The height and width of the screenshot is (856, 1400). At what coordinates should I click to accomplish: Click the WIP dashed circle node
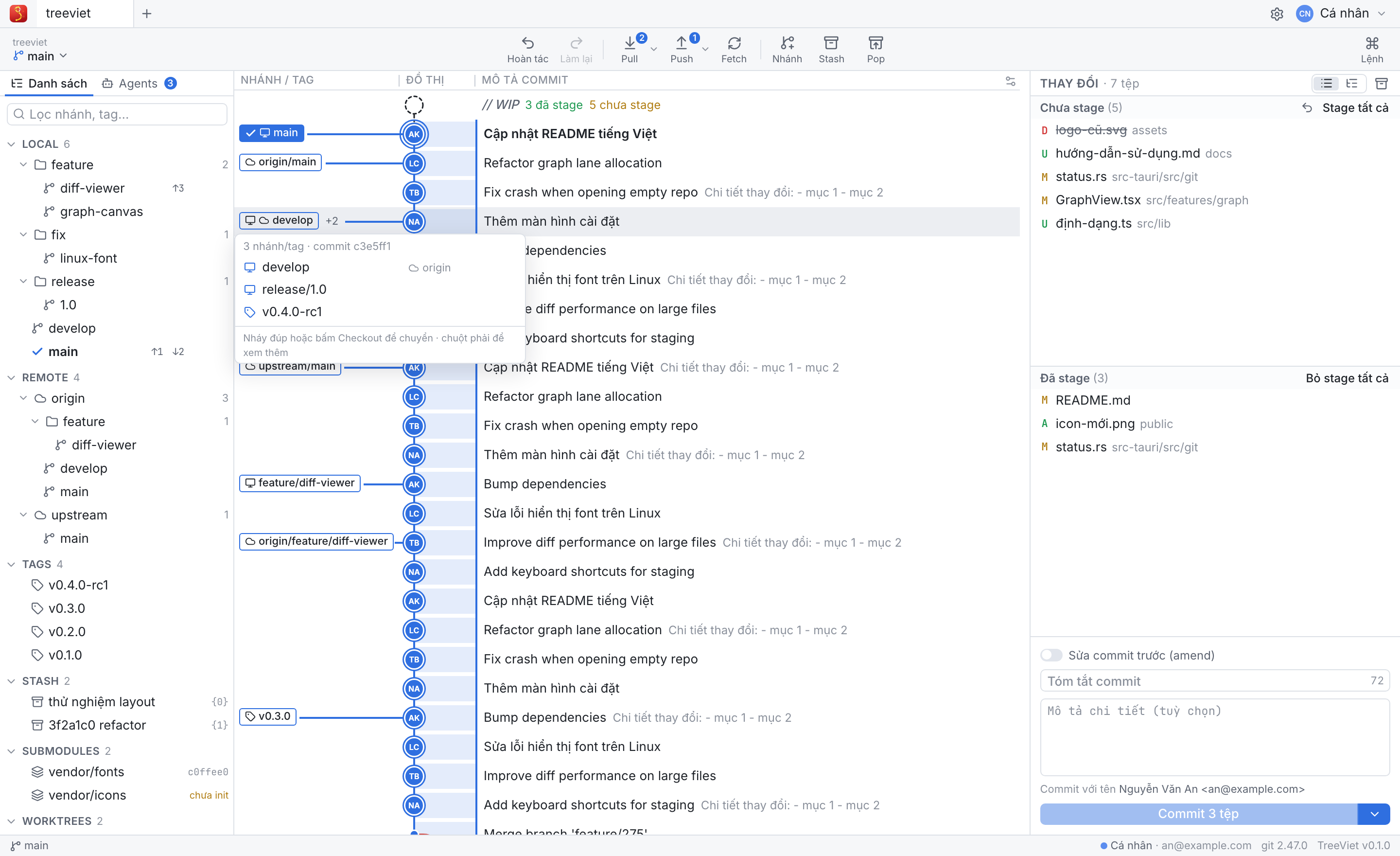coord(414,105)
